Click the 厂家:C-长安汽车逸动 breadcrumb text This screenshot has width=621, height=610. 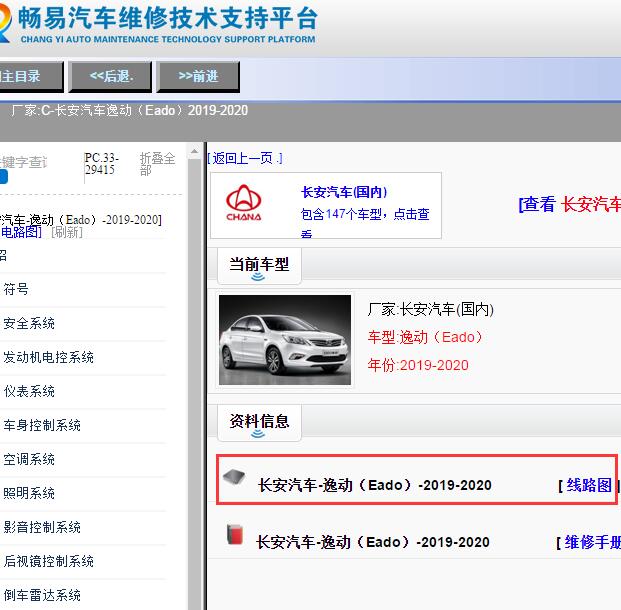(x=130, y=110)
